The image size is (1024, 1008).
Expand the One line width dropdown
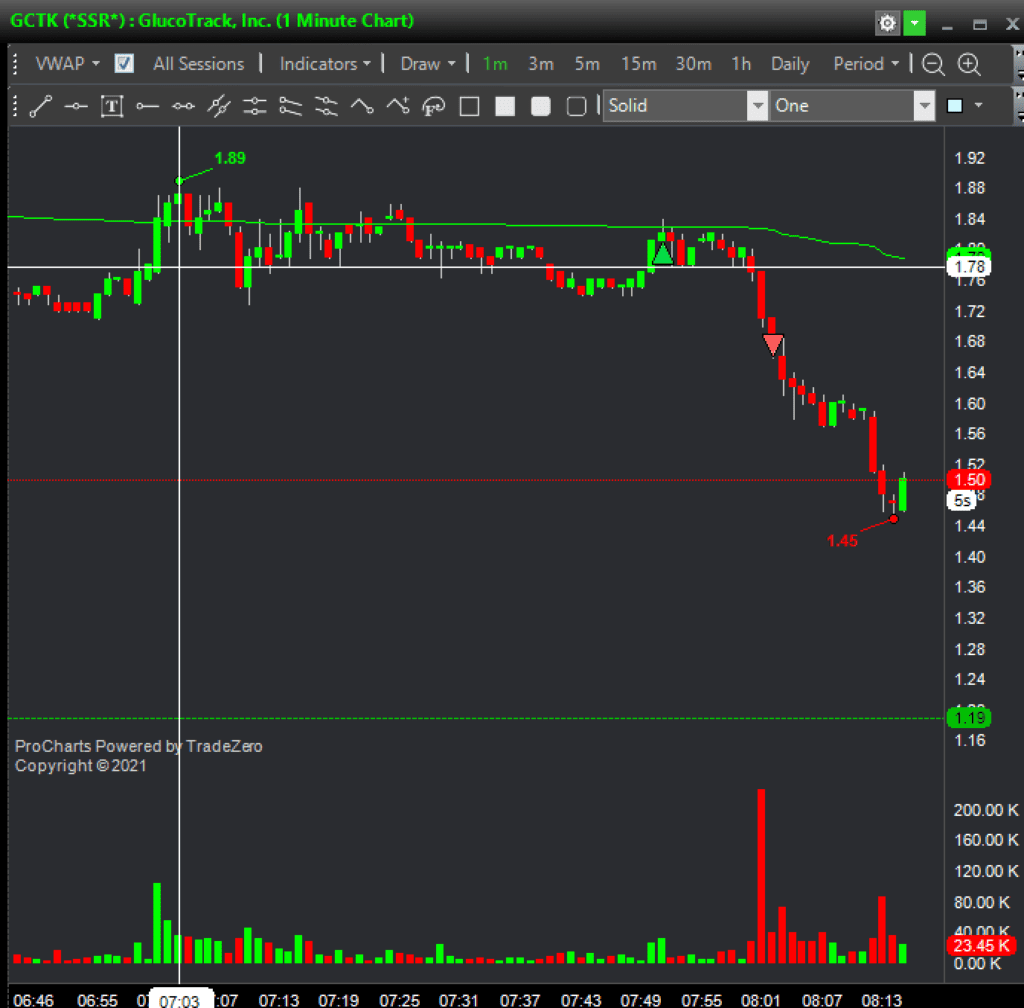click(922, 106)
